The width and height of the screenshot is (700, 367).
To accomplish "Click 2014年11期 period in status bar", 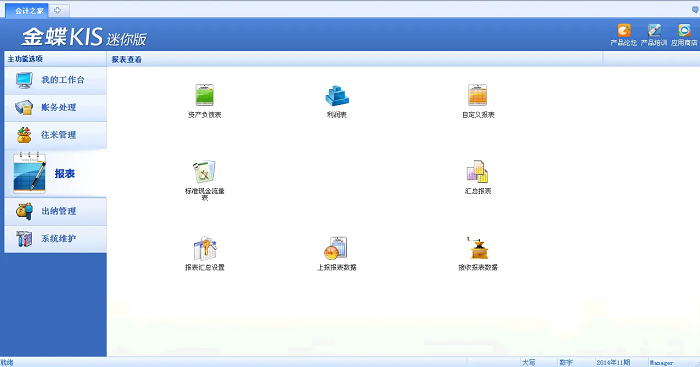I will point(613,363).
